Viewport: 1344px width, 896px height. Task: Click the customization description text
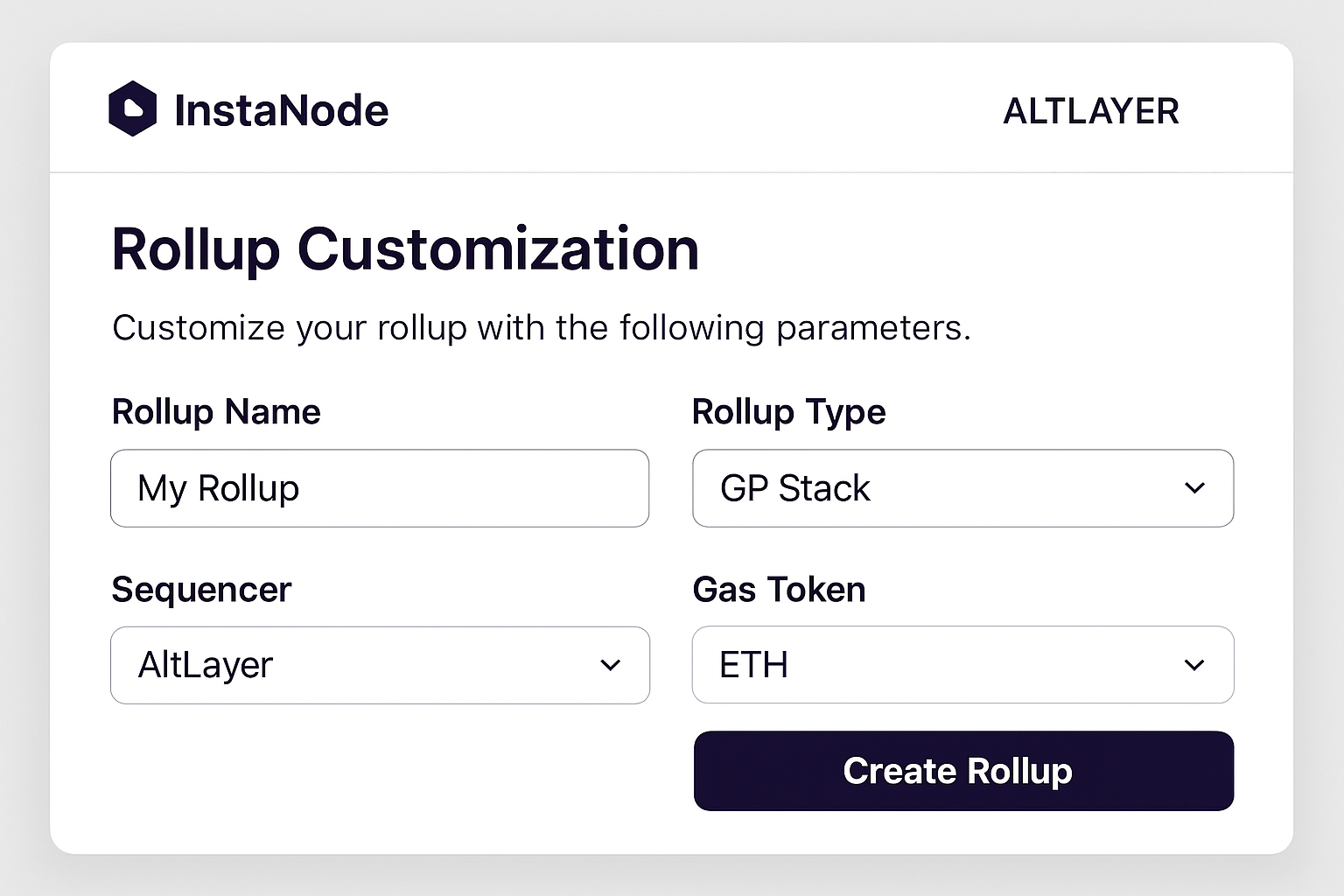tap(541, 327)
